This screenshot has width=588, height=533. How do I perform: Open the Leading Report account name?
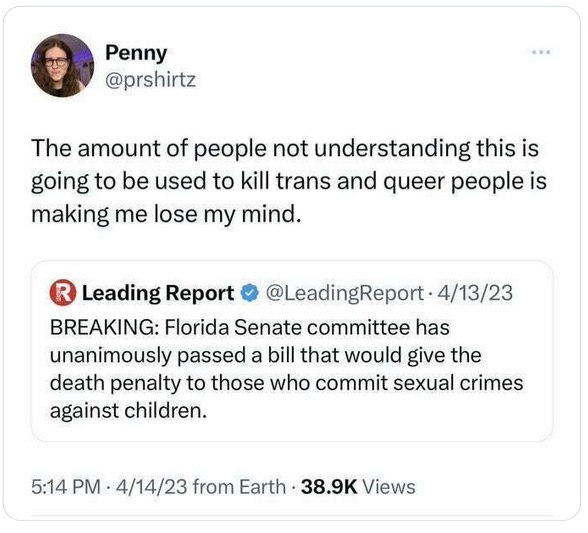158,293
